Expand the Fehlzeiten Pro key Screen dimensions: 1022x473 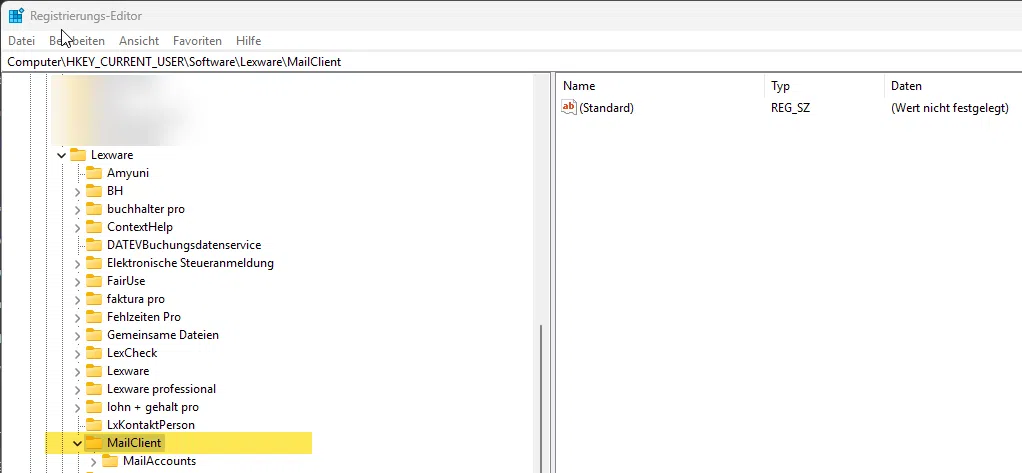coord(78,318)
